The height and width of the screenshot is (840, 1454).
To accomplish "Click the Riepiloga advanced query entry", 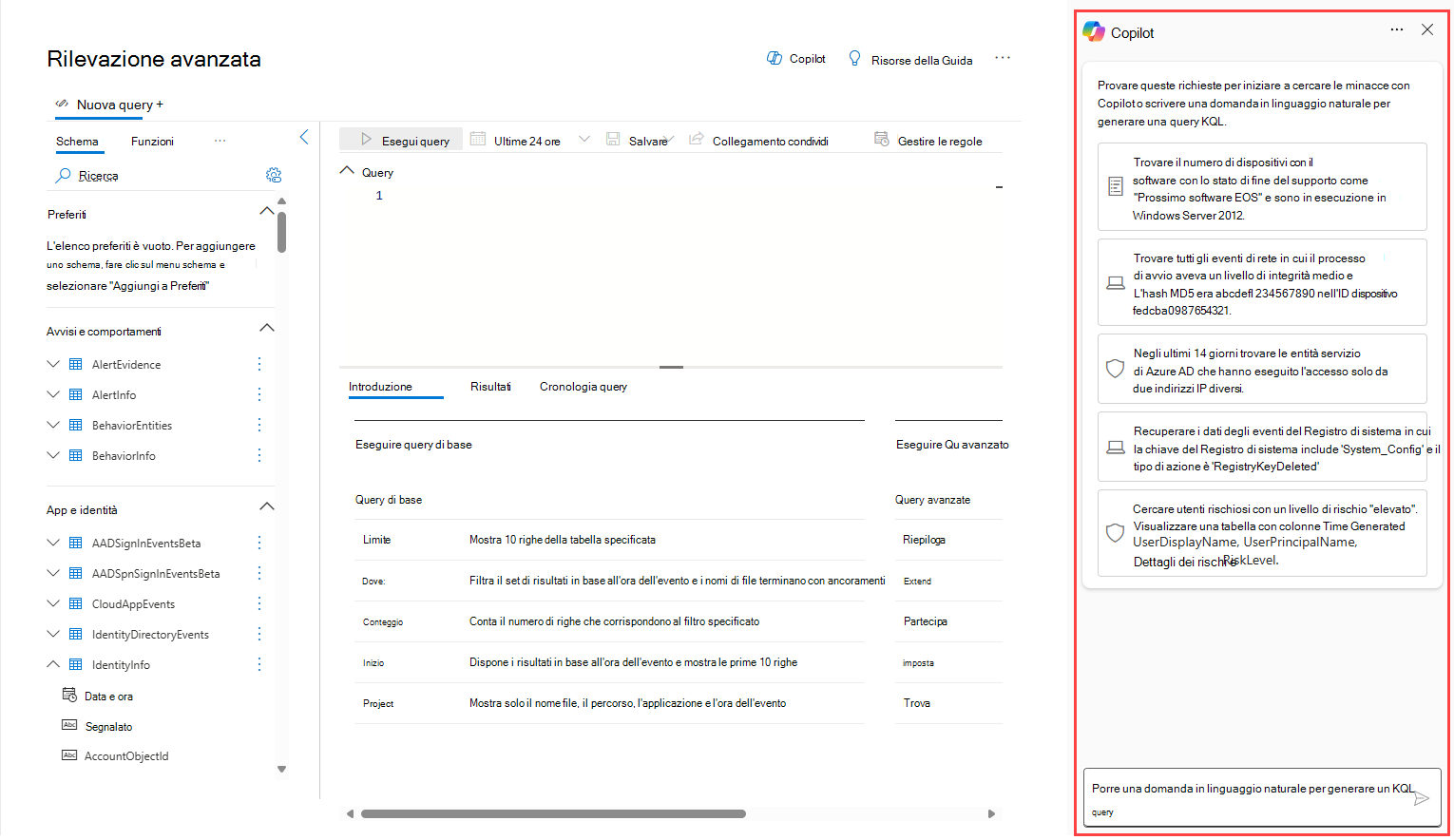I will click(924, 540).
